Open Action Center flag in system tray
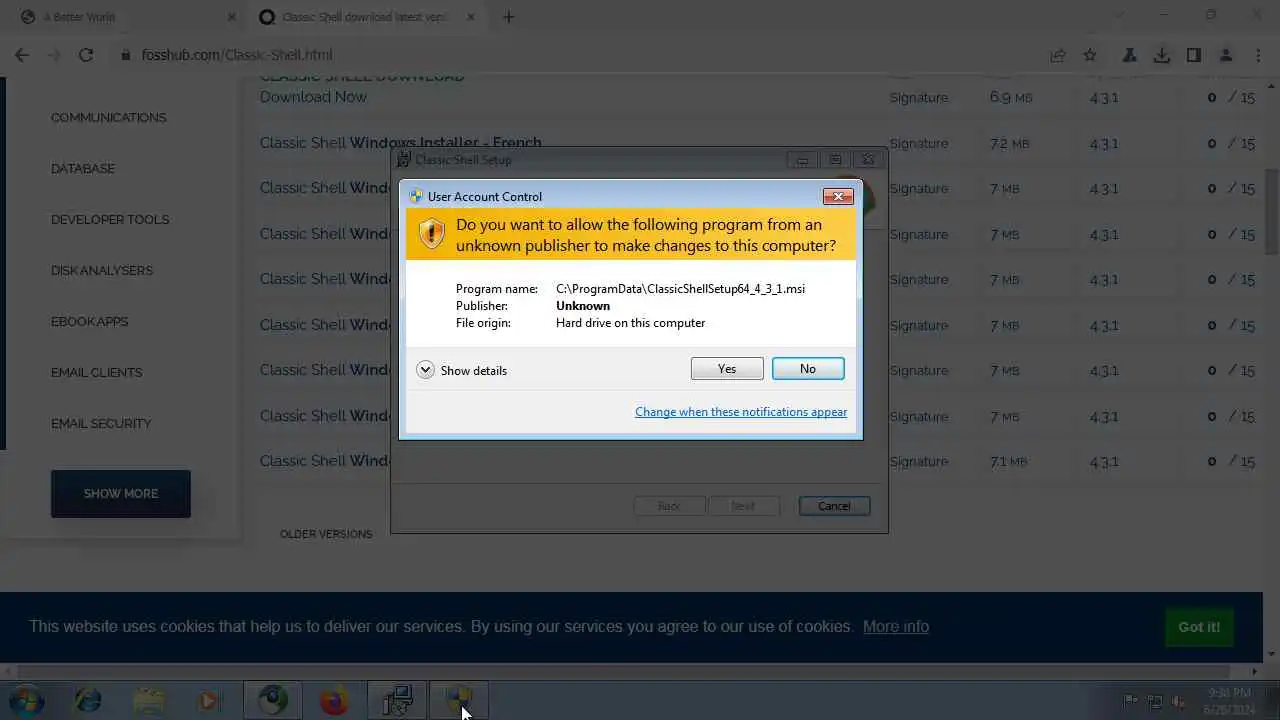Viewport: 1280px width, 720px height. (1132, 701)
